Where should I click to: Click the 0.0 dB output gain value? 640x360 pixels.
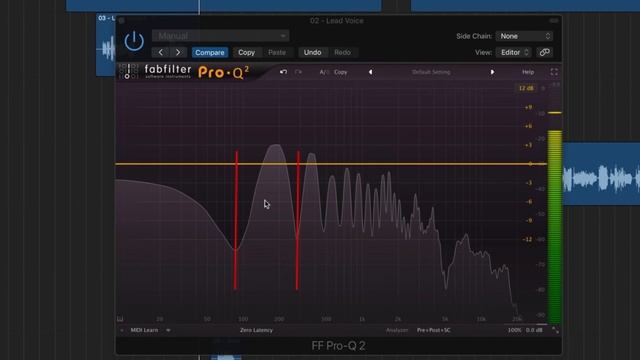pyautogui.click(x=534, y=330)
